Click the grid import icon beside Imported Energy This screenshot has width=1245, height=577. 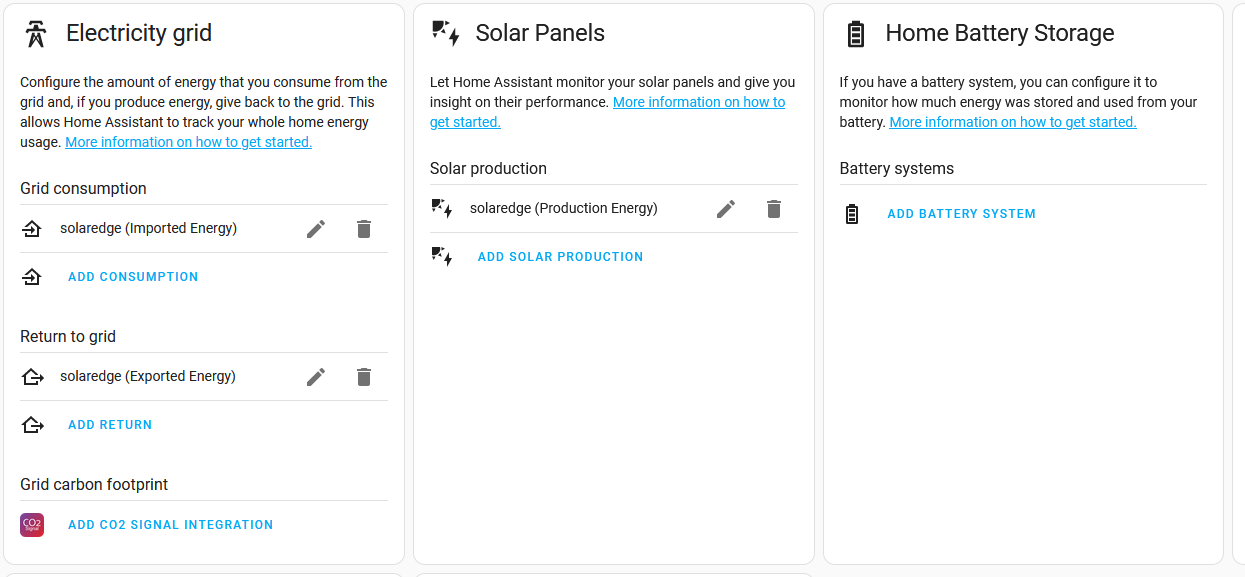[32, 228]
